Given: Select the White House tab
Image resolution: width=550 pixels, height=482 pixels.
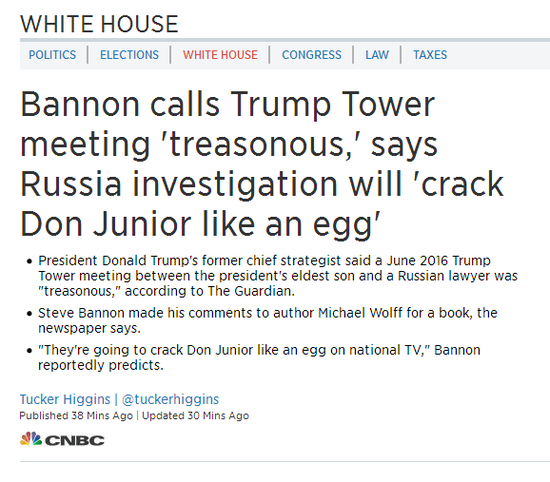Looking at the screenshot, I should point(220,55).
